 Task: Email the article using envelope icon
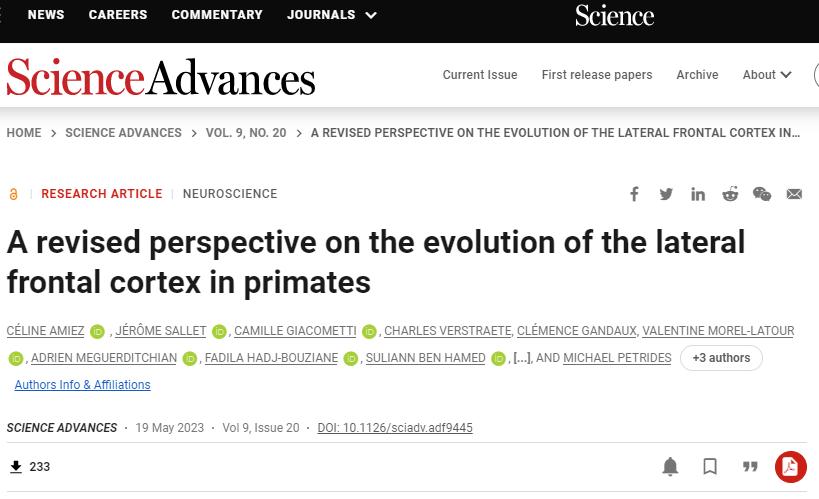click(x=794, y=194)
